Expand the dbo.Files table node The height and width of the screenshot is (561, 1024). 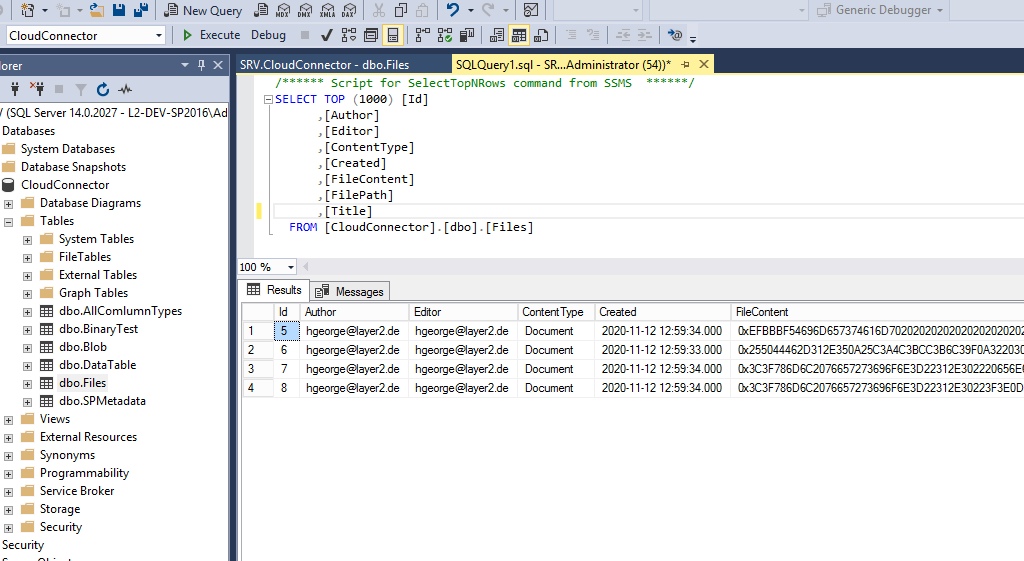[28, 383]
